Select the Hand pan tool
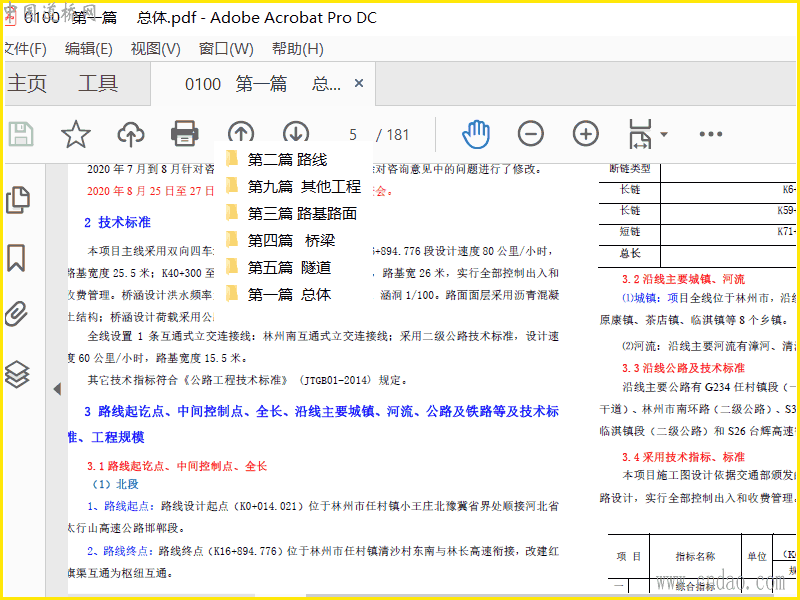The height and width of the screenshot is (600, 800). [476, 134]
